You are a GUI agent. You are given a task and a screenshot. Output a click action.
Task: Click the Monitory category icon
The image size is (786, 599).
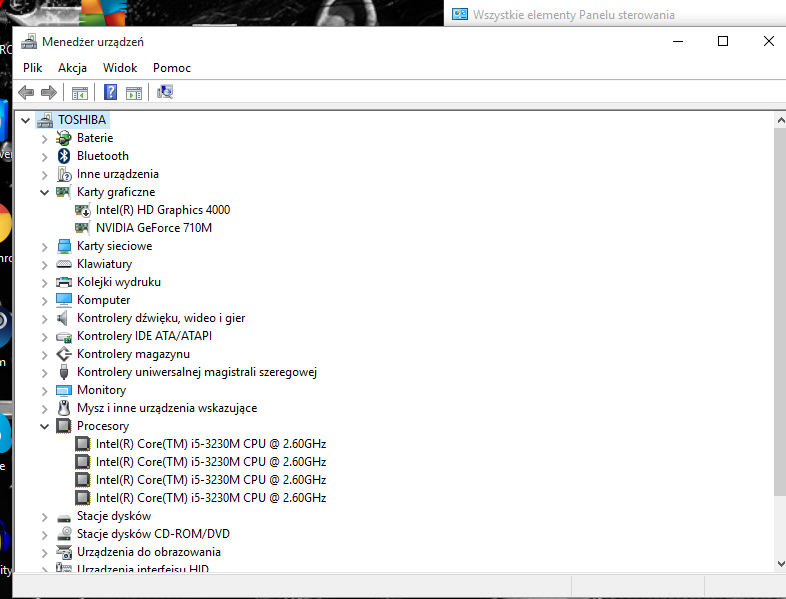tap(64, 390)
